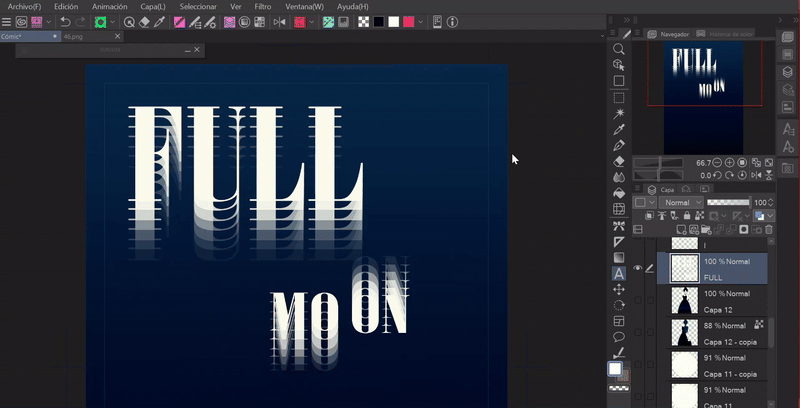800x408 pixels.
Task: Open the Capa(L) menu
Action: (153, 7)
